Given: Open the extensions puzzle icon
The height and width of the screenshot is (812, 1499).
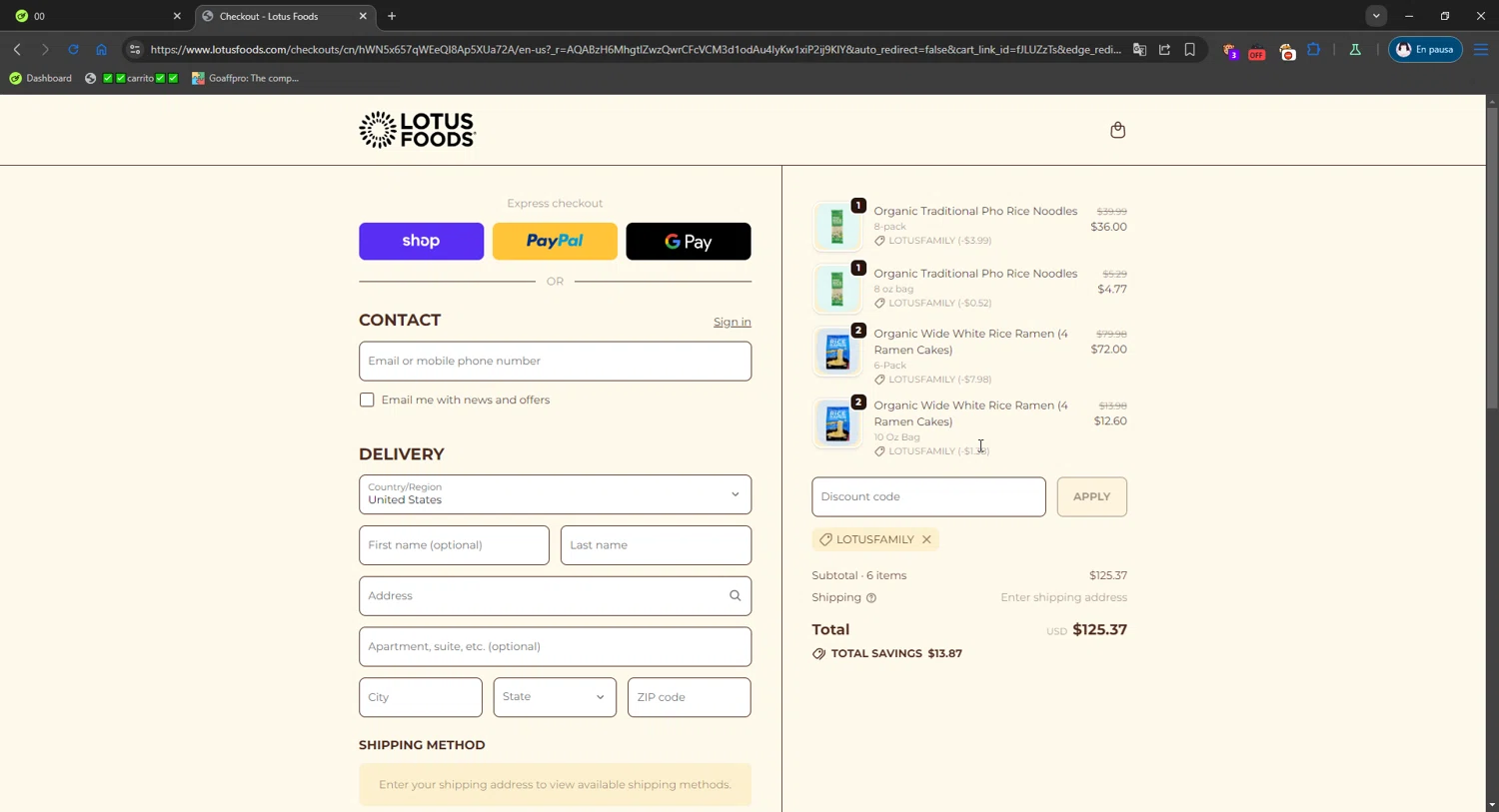Looking at the screenshot, I should click(x=1313, y=49).
